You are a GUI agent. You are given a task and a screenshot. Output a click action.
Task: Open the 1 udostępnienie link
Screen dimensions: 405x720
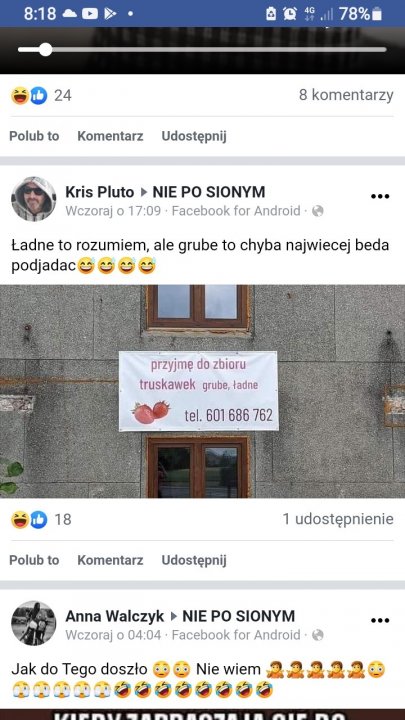tap(338, 519)
